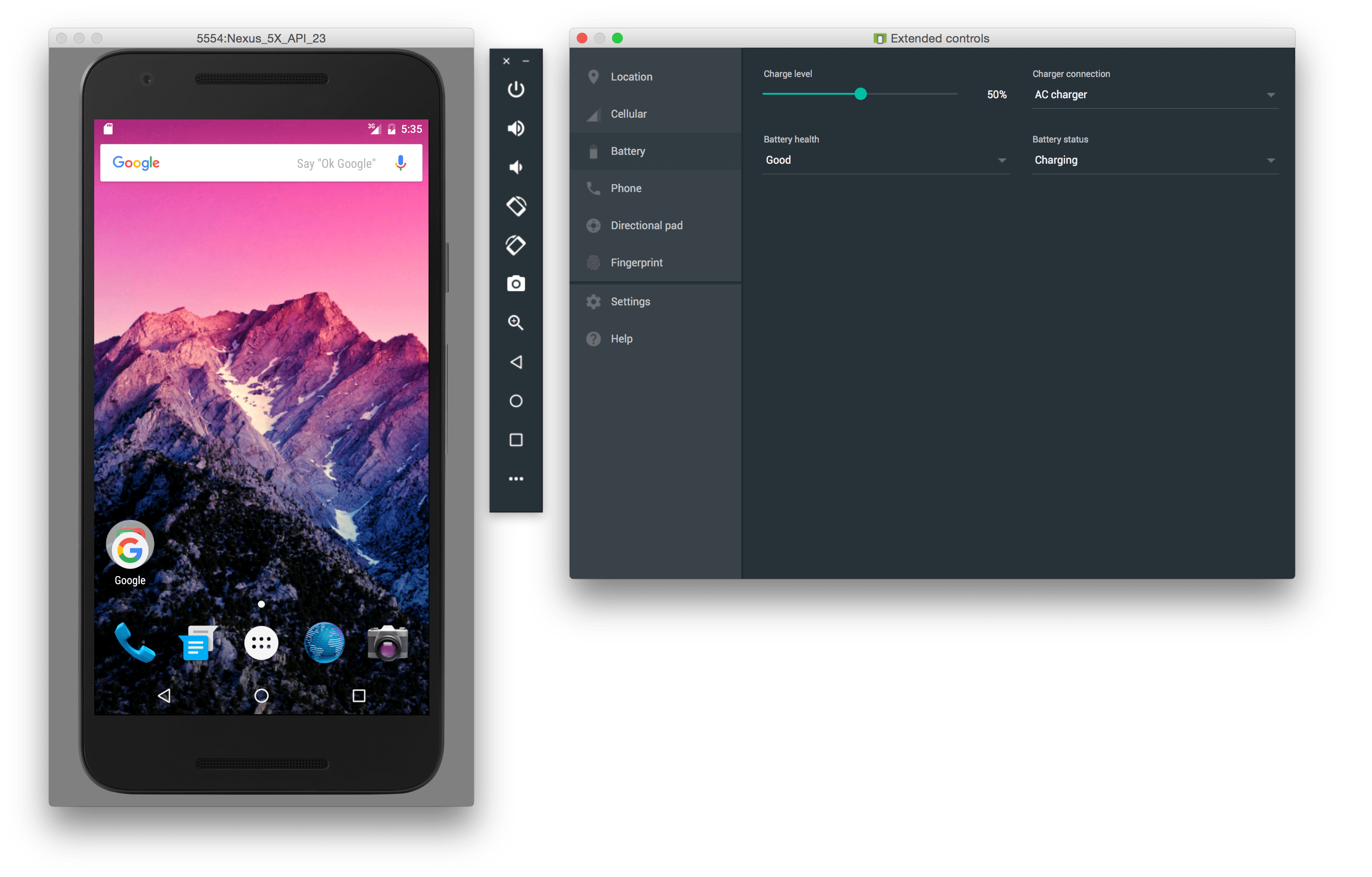Image resolution: width=1372 pixels, height=877 pixels.
Task: Open the more options ellipsis
Action: (x=516, y=479)
